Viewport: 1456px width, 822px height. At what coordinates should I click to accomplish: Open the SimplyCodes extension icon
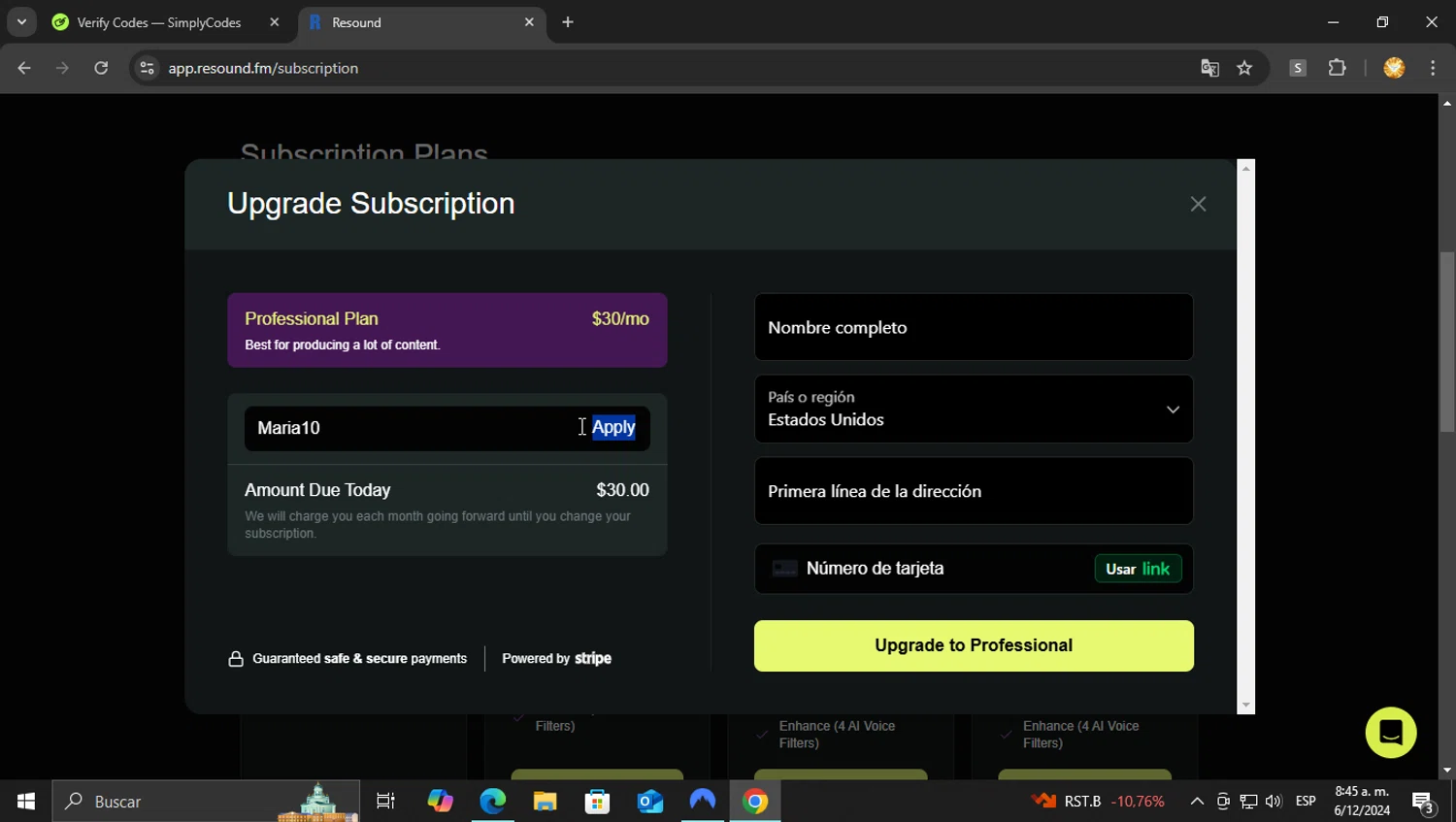click(1298, 68)
